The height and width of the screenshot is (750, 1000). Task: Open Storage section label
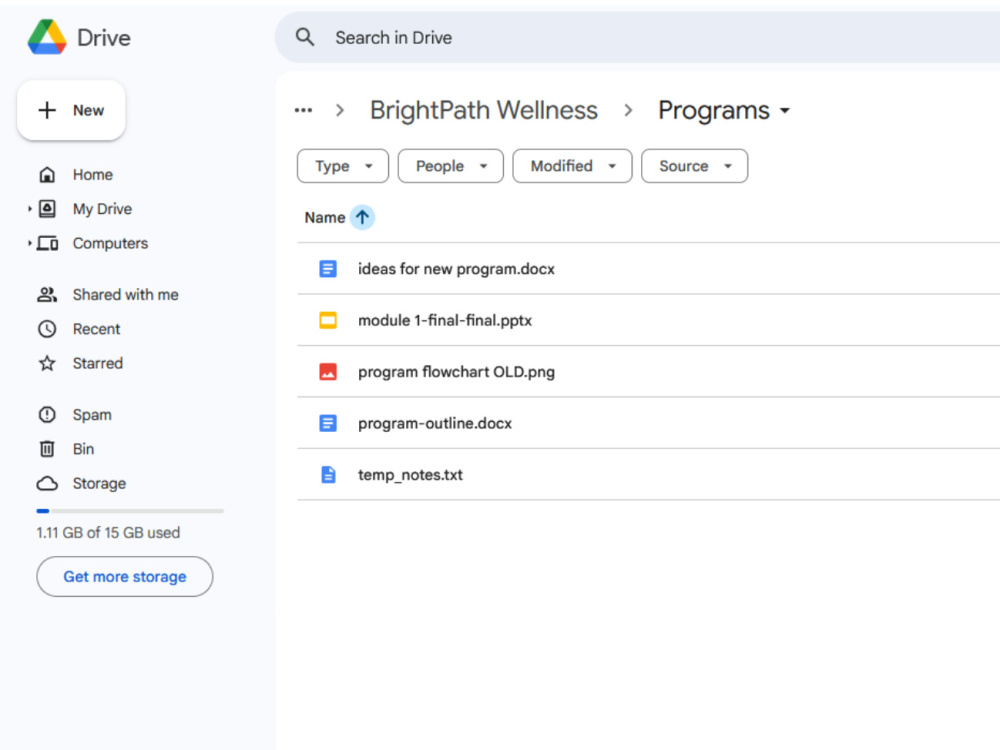(99, 483)
